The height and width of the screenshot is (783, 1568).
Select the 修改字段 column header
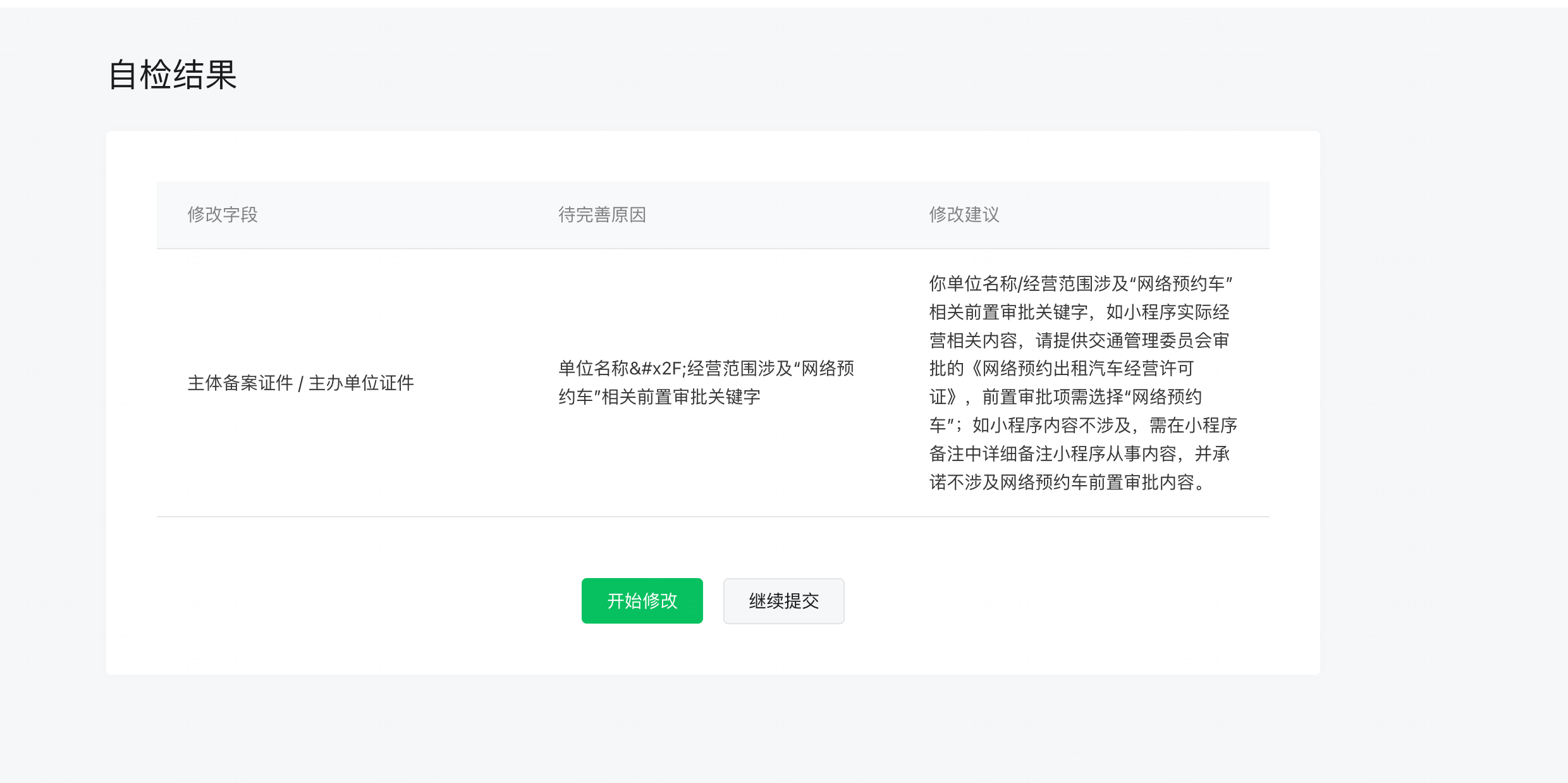(x=223, y=214)
